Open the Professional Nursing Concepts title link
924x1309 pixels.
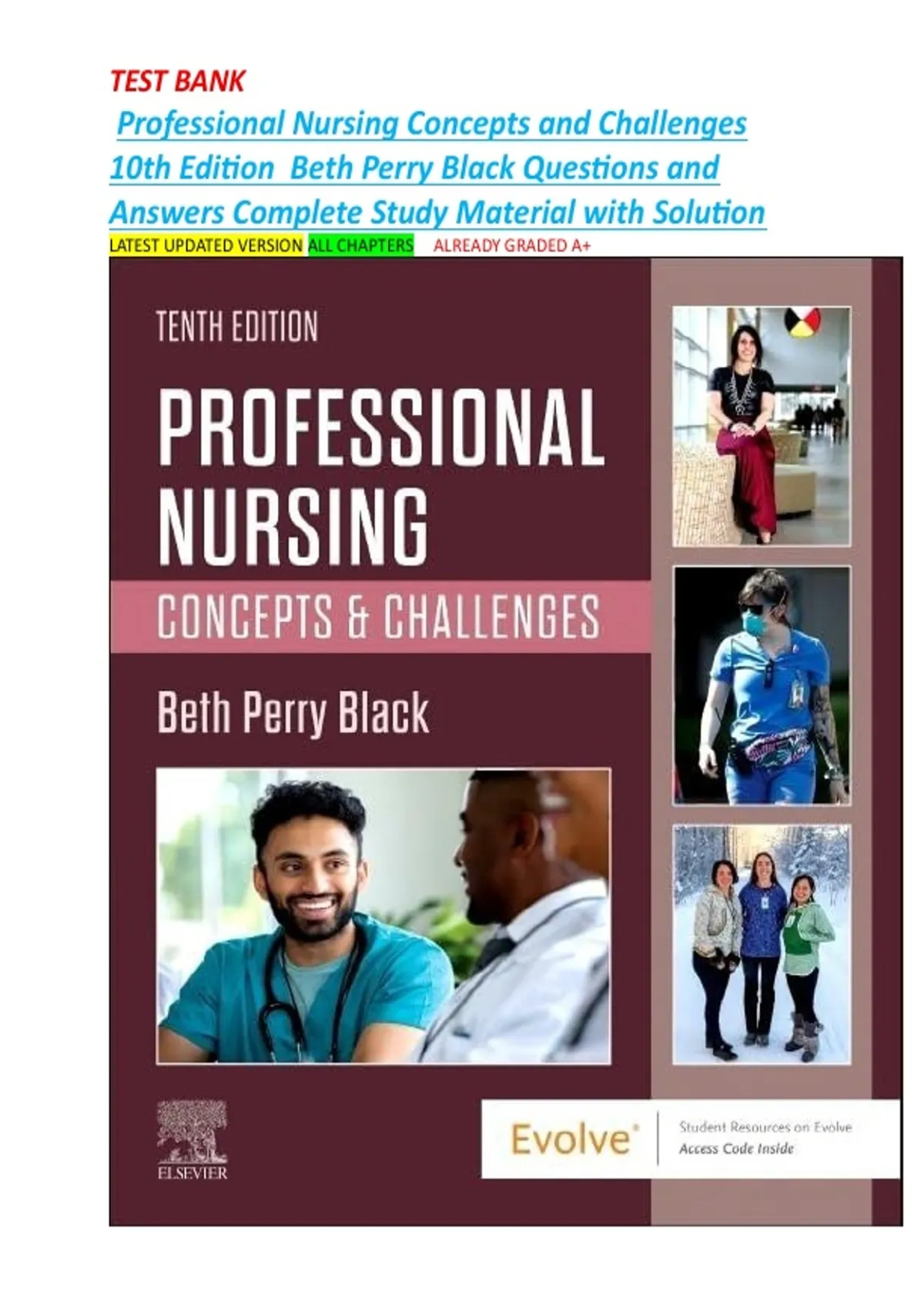tap(431, 123)
